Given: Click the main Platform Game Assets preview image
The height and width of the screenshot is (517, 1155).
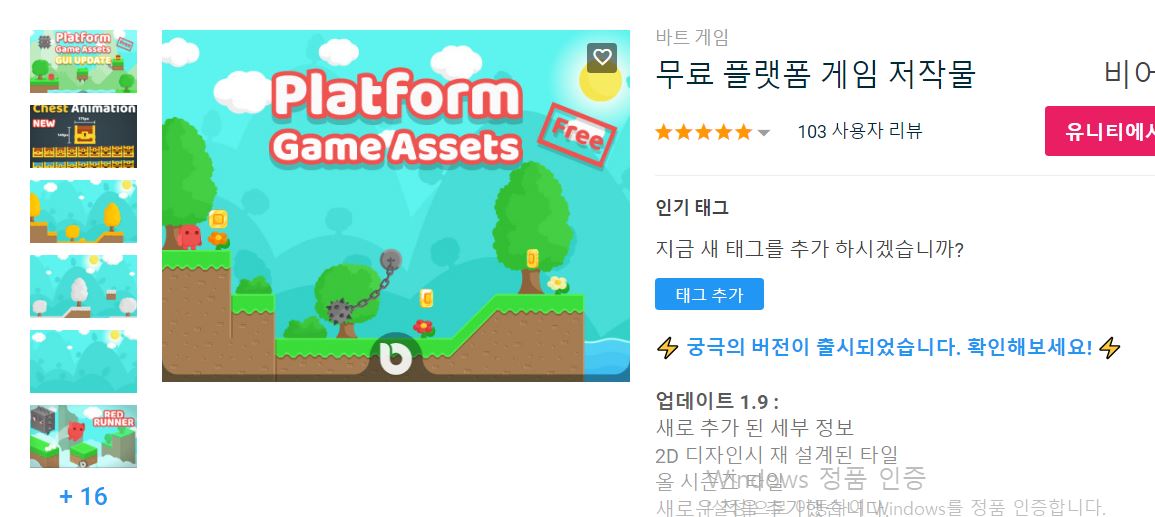Looking at the screenshot, I should [396, 206].
